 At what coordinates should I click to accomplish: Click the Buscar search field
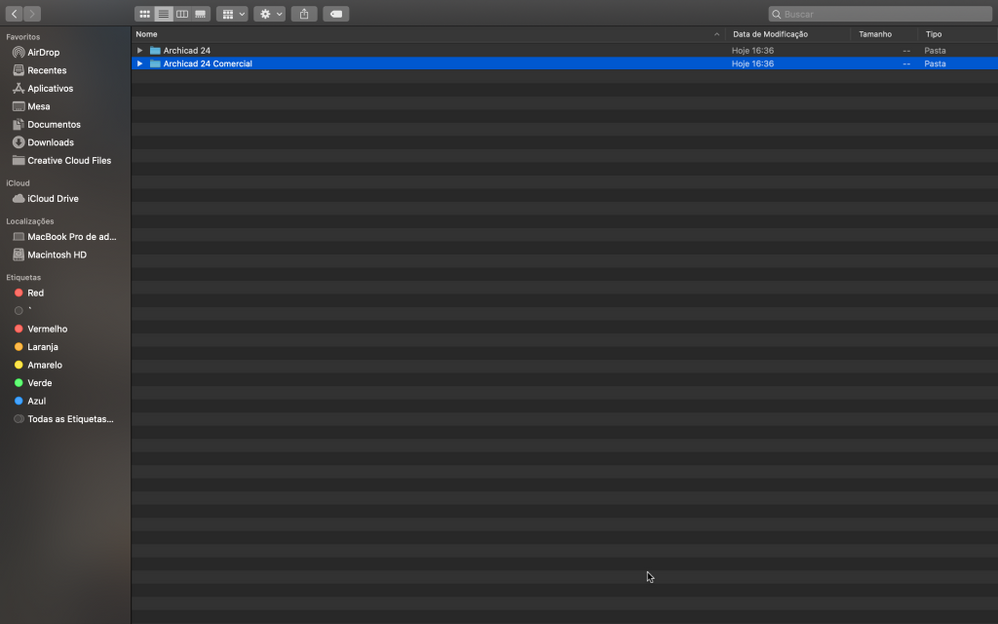[x=880, y=14]
